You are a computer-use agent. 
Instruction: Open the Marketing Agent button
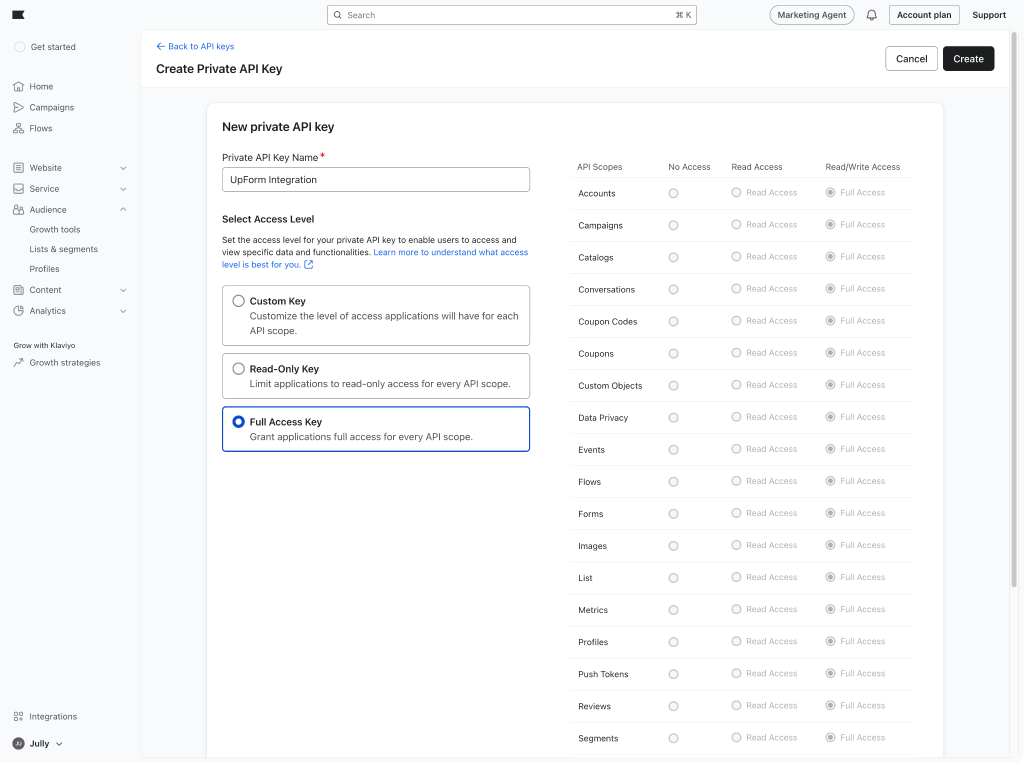[812, 15]
